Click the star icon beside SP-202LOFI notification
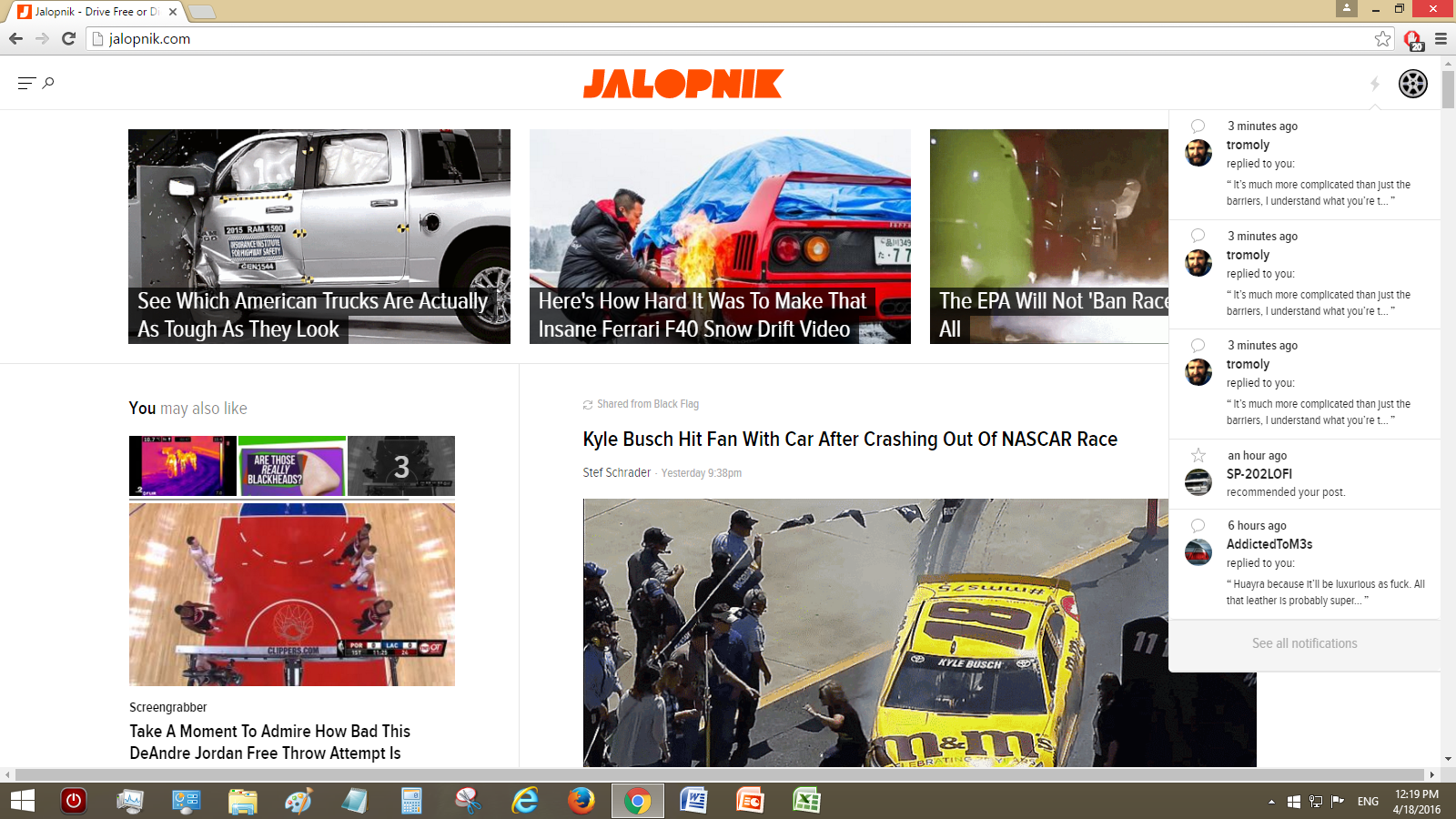1456x819 pixels. [1198, 455]
